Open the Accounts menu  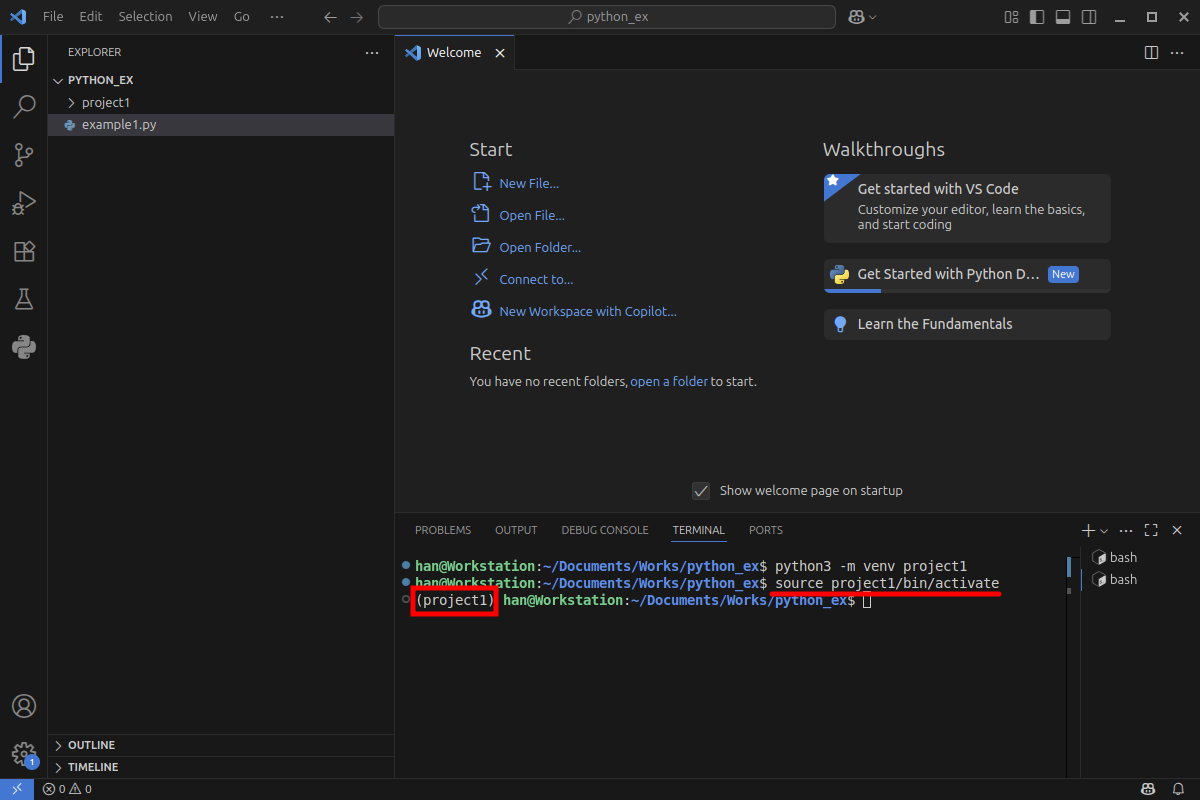(24, 706)
